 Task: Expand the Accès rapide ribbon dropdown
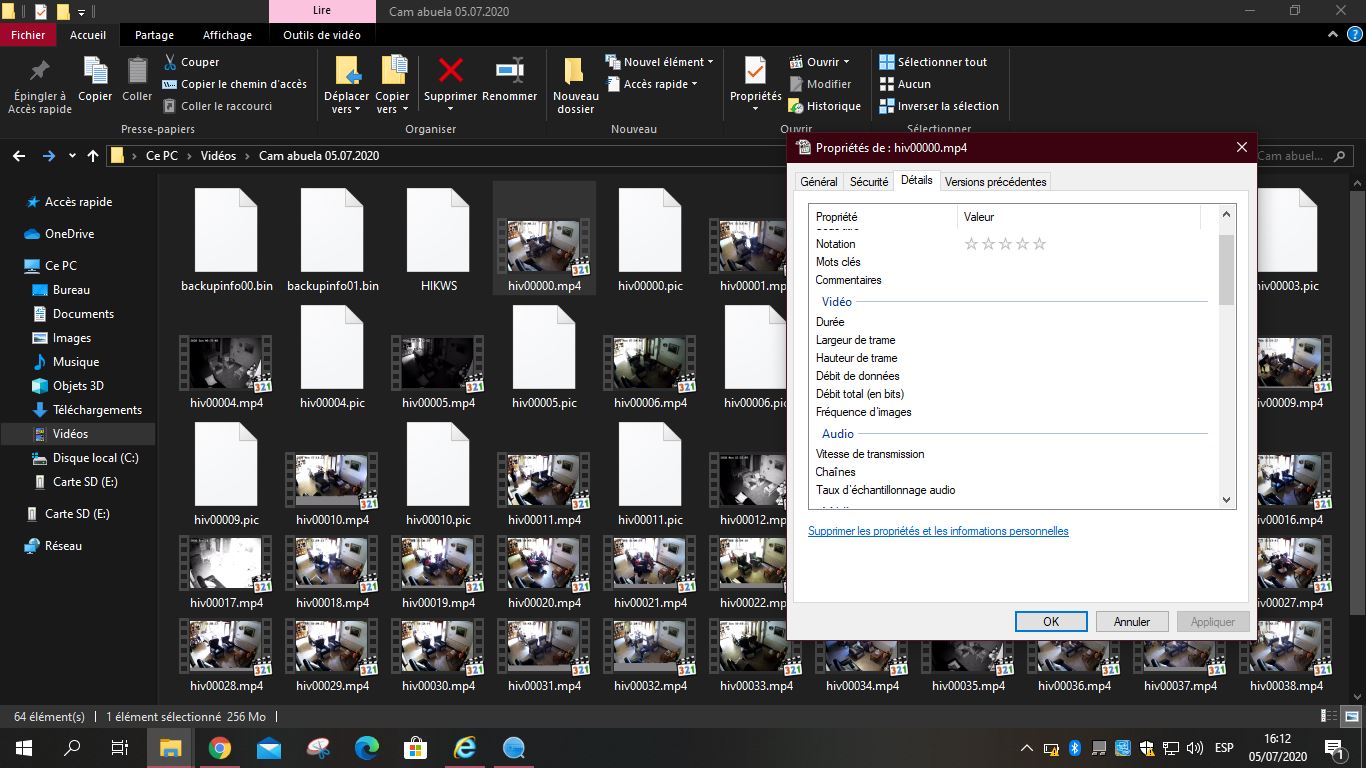pos(660,84)
